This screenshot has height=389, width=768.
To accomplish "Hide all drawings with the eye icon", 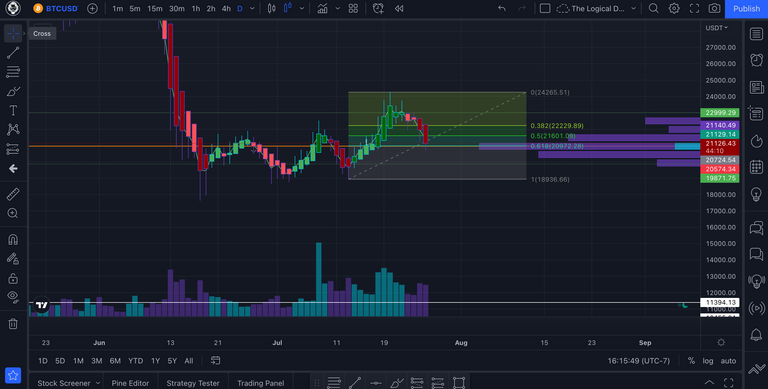I will [13, 297].
